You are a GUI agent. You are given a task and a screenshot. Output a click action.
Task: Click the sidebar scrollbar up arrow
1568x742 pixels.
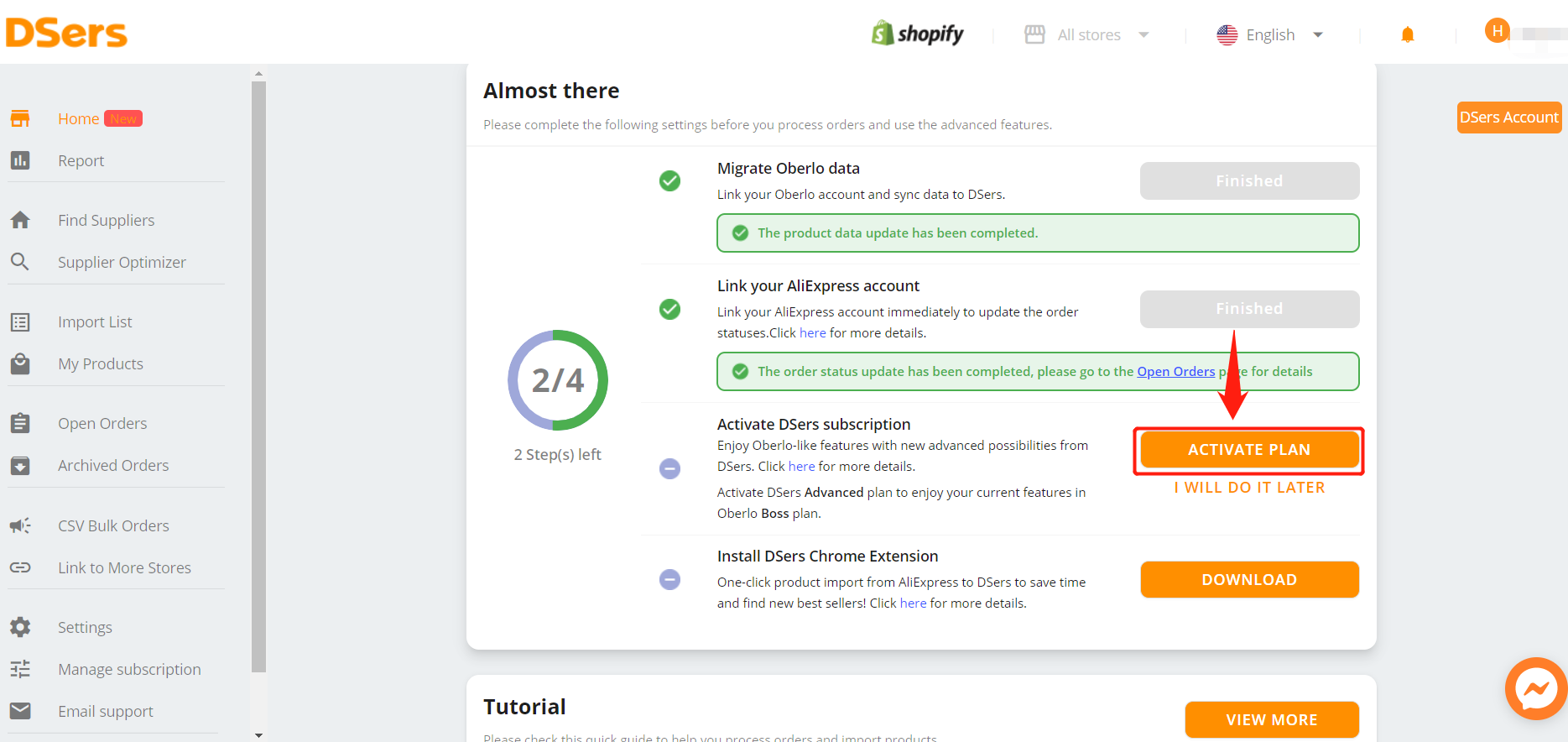click(258, 74)
